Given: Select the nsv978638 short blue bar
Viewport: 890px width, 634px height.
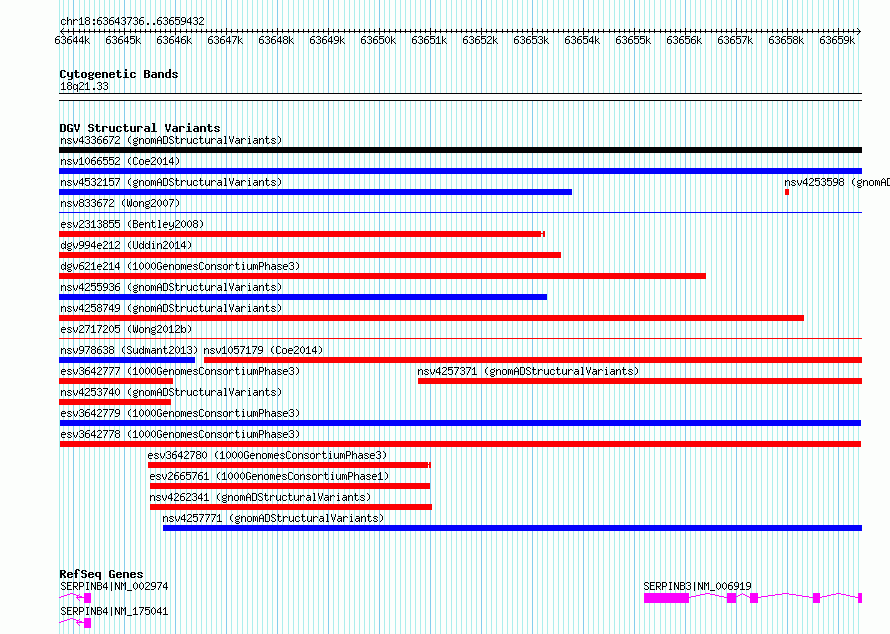Looking at the screenshot, I should [x=127, y=360].
